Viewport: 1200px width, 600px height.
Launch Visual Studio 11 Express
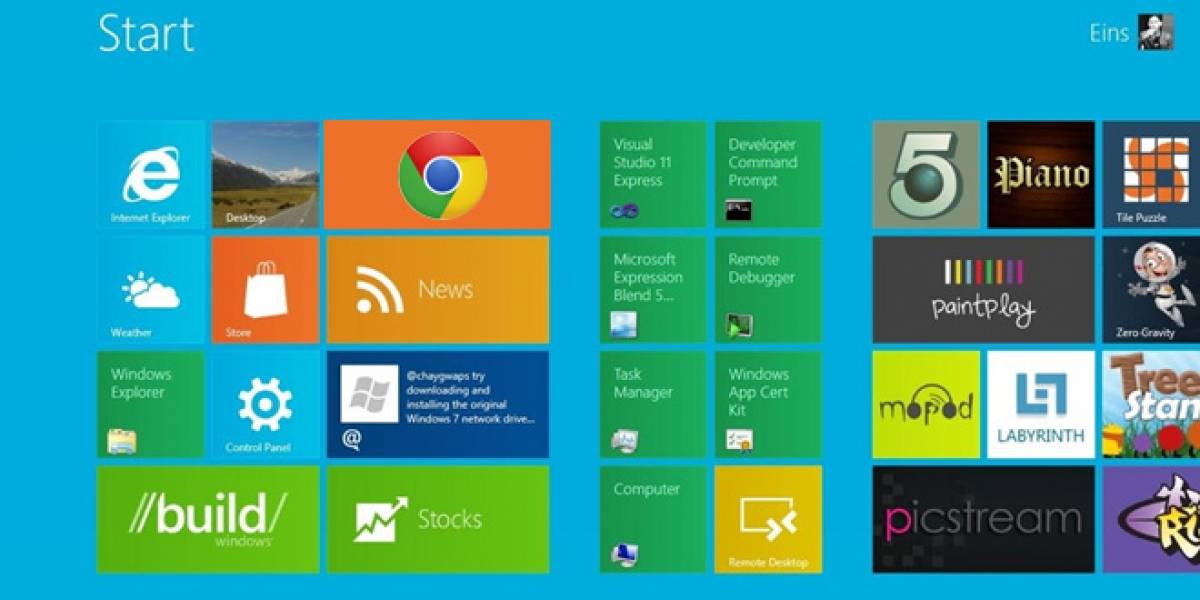654,175
